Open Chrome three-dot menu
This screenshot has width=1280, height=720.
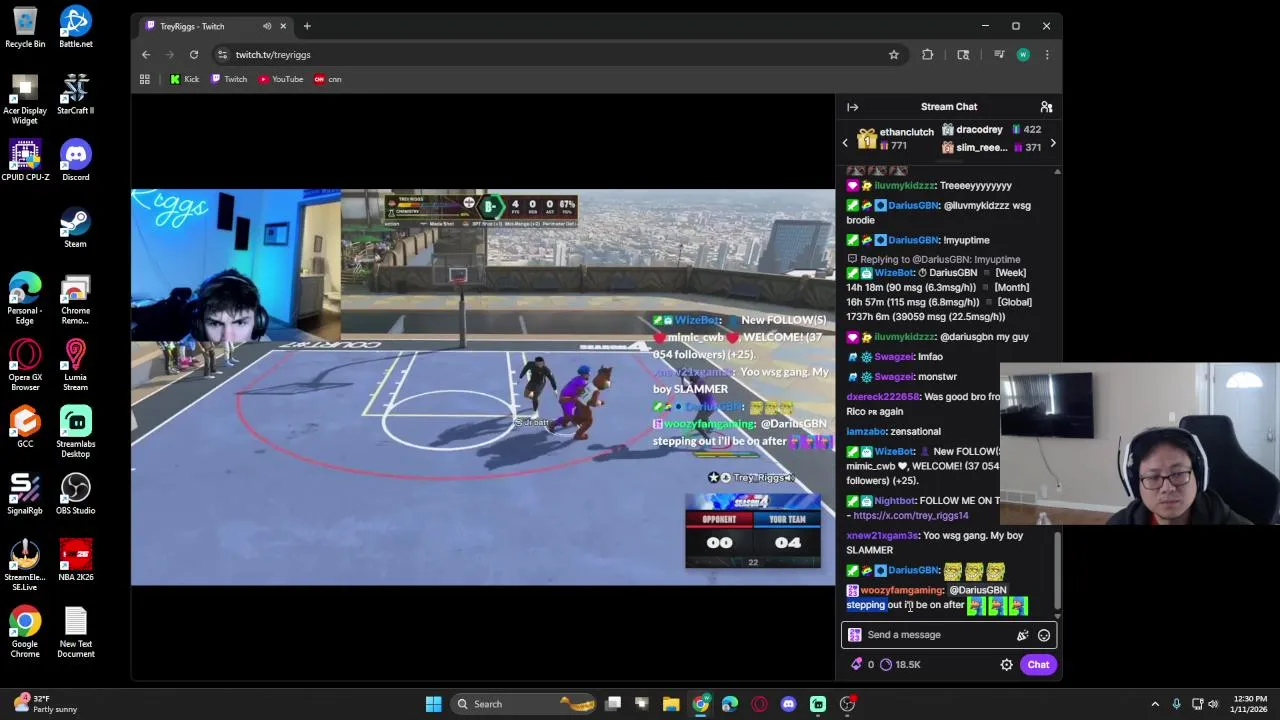click(x=1047, y=55)
